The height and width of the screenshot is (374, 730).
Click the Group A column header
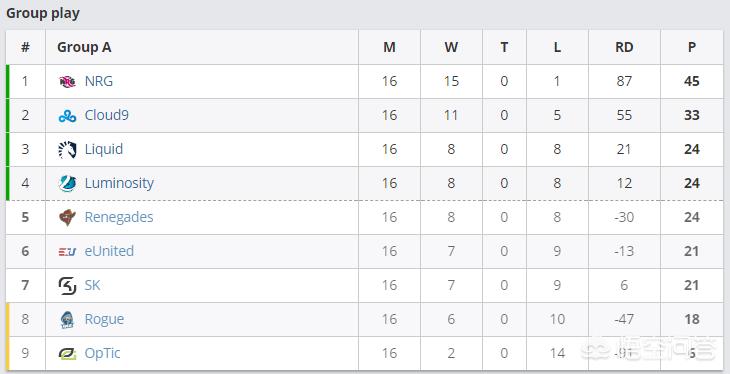click(x=84, y=47)
